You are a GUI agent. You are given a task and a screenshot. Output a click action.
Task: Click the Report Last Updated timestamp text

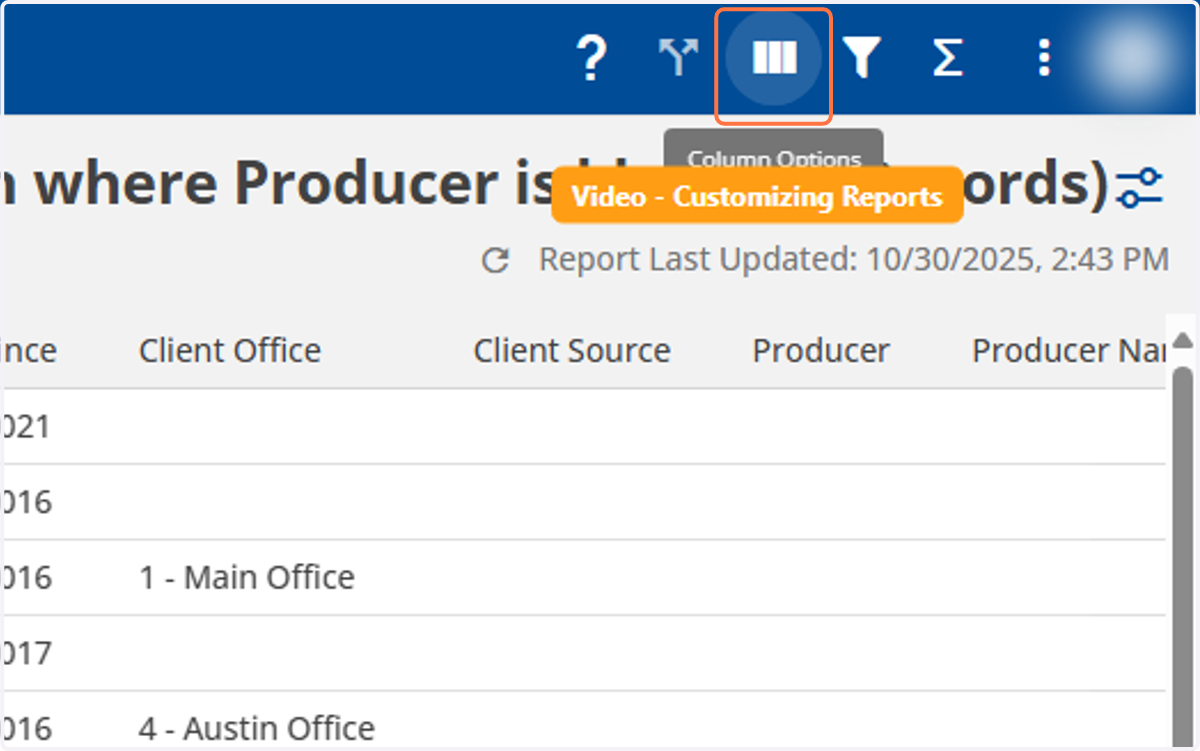tap(854, 260)
